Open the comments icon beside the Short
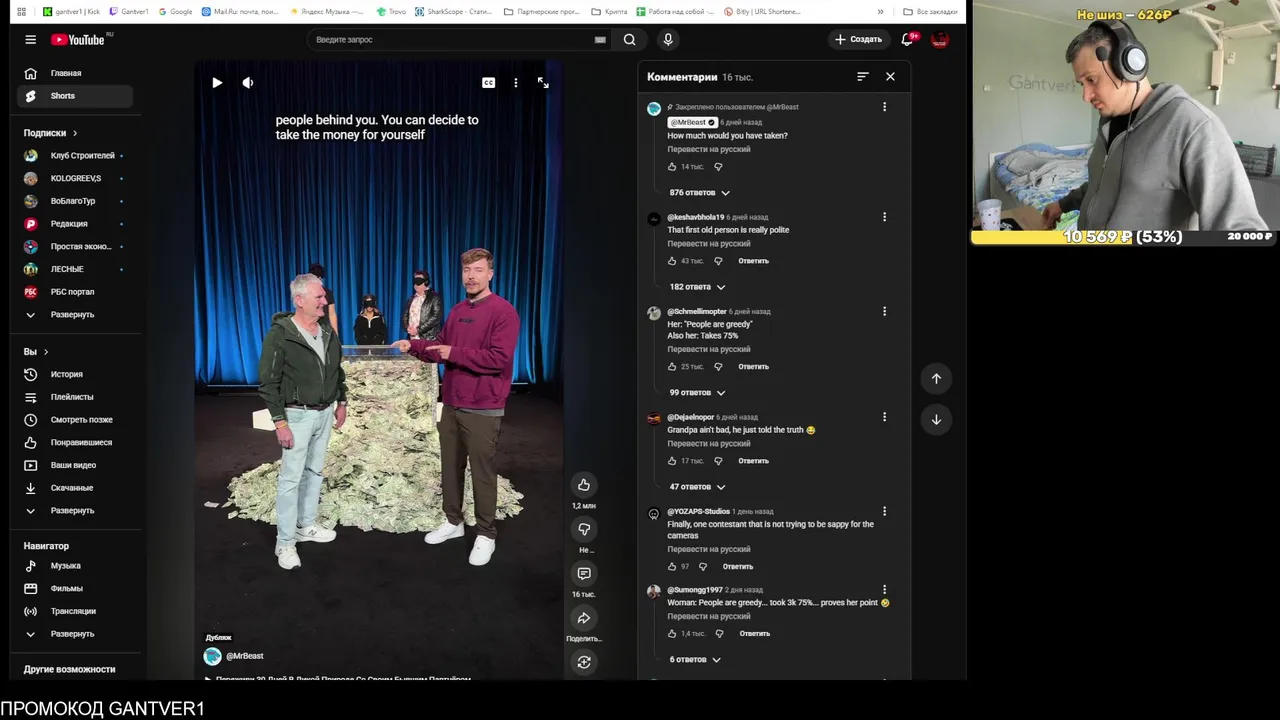 click(x=584, y=573)
